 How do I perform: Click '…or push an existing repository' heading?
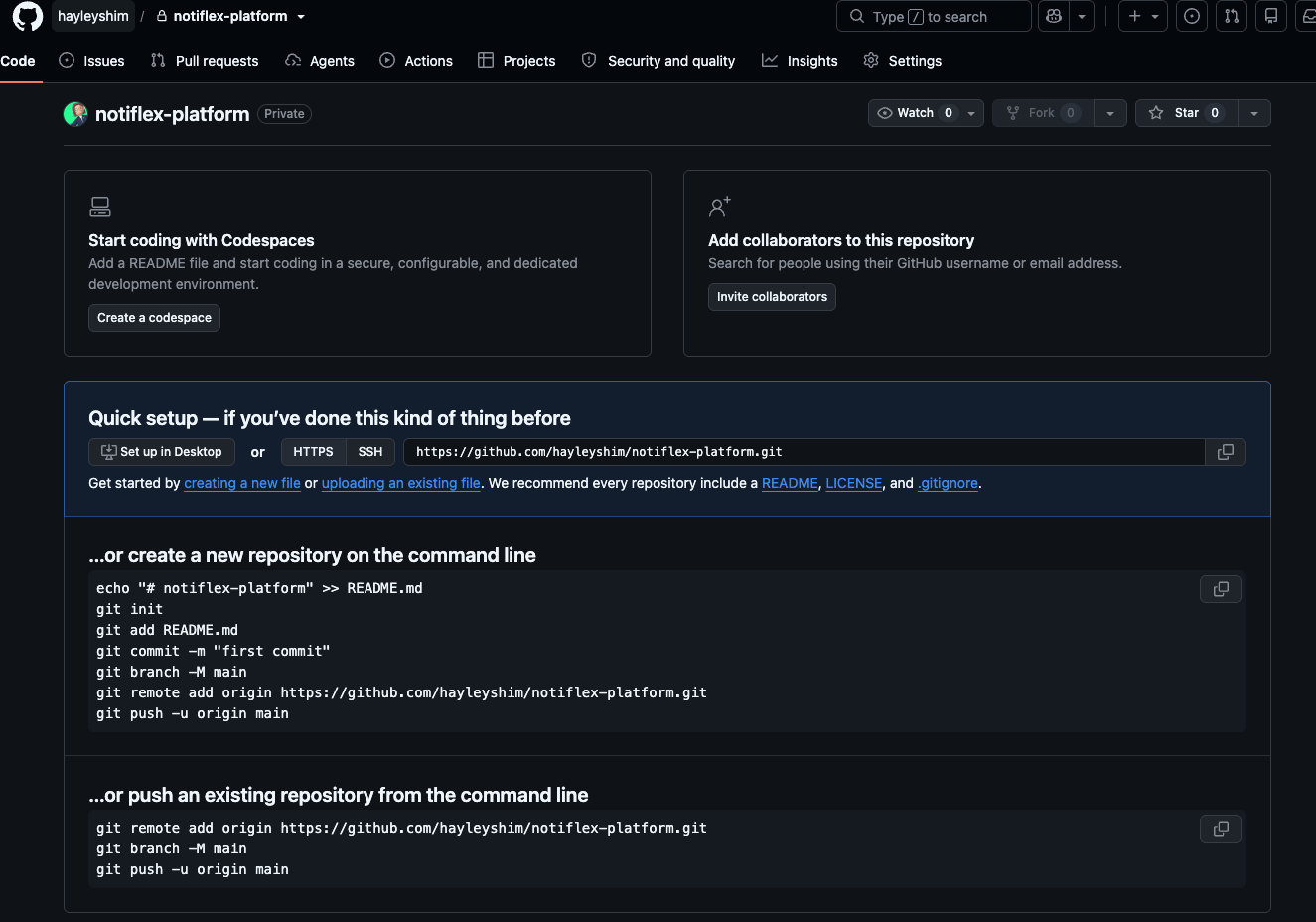click(x=338, y=795)
